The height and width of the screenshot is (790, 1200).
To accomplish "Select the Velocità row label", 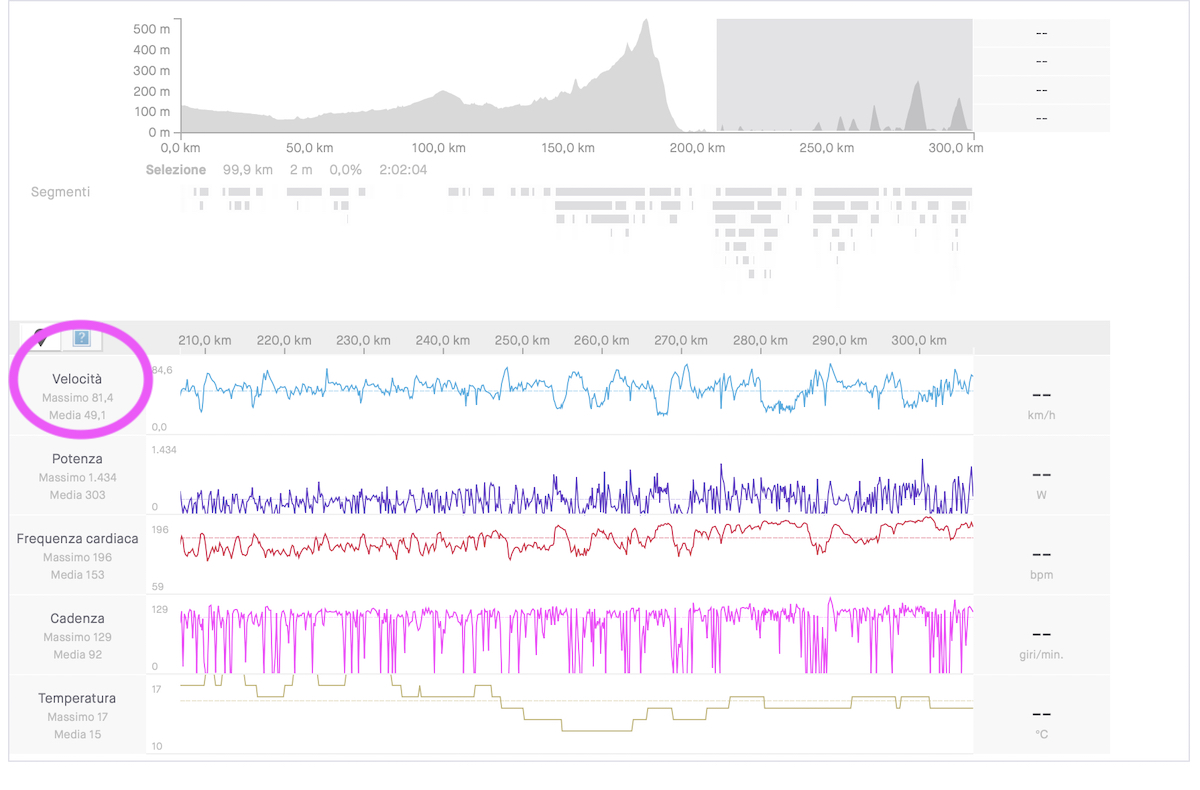I will [x=77, y=379].
